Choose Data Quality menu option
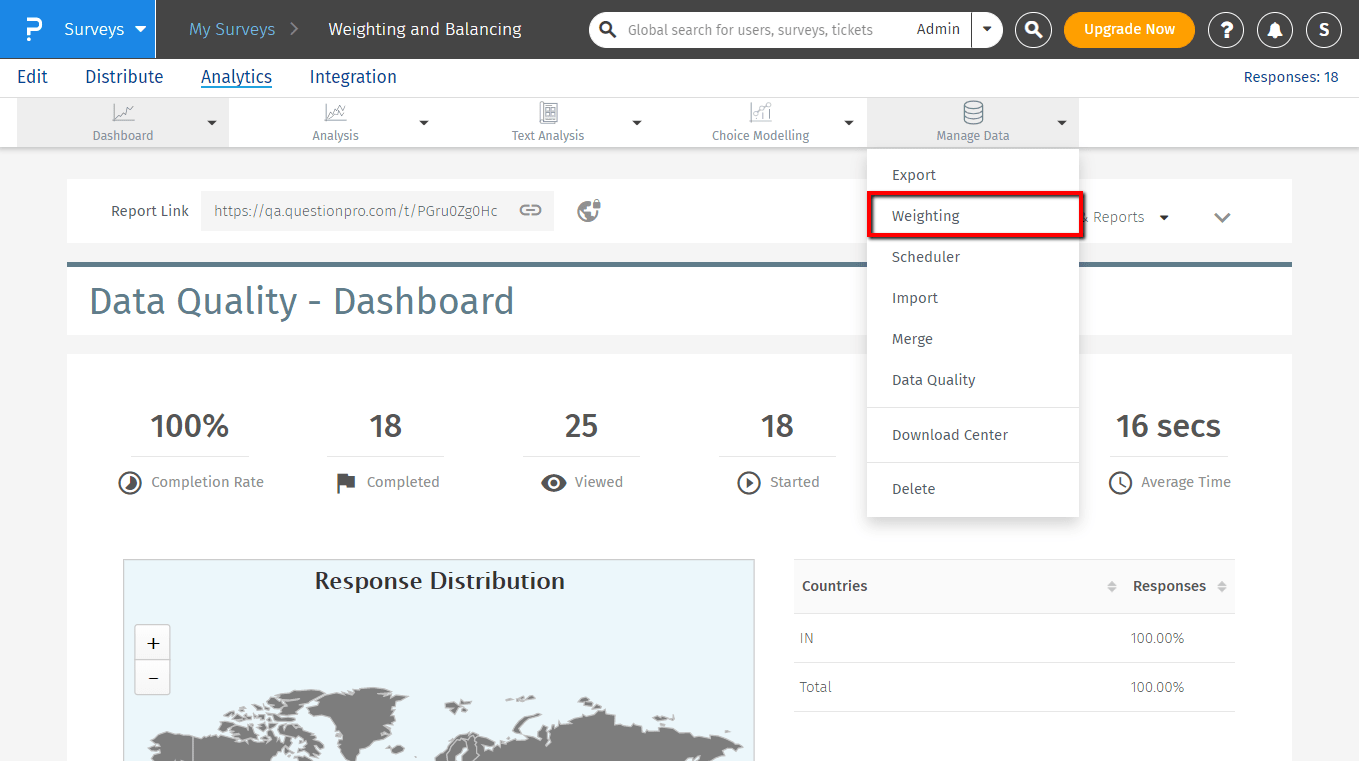This screenshot has height=761, width=1359. click(x=933, y=380)
